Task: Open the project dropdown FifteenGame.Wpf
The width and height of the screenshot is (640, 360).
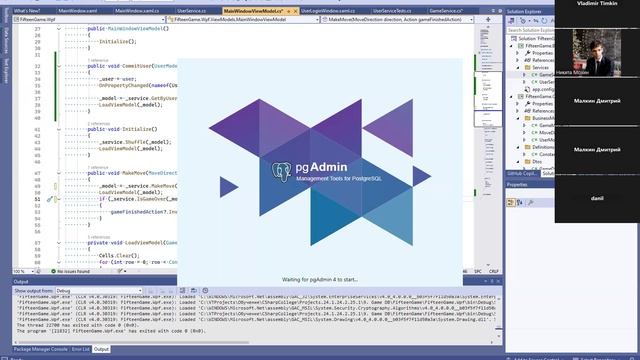Action: point(89,19)
